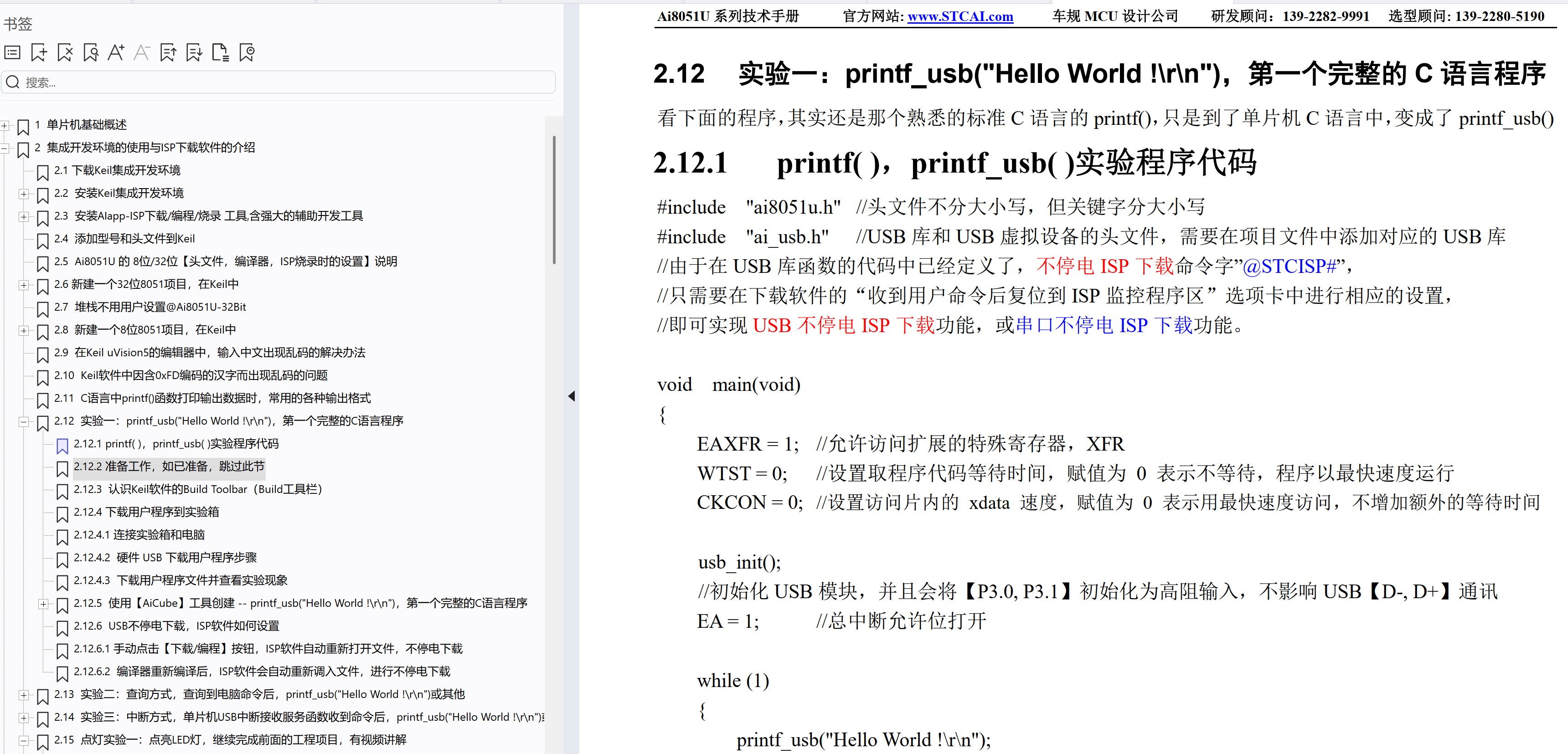Viewport: 1568px width, 754px height.
Task: Open 2.12.6.2 编译器重新编译后 bookmark
Action: pyautogui.click(x=262, y=672)
